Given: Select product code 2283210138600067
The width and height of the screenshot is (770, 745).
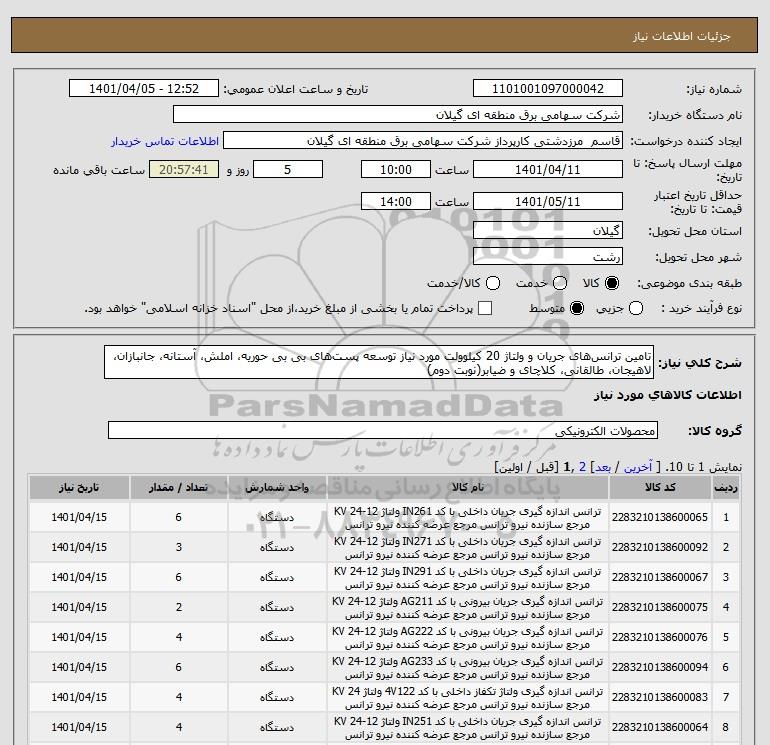Looking at the screenshot, I should tap(660, 577).
